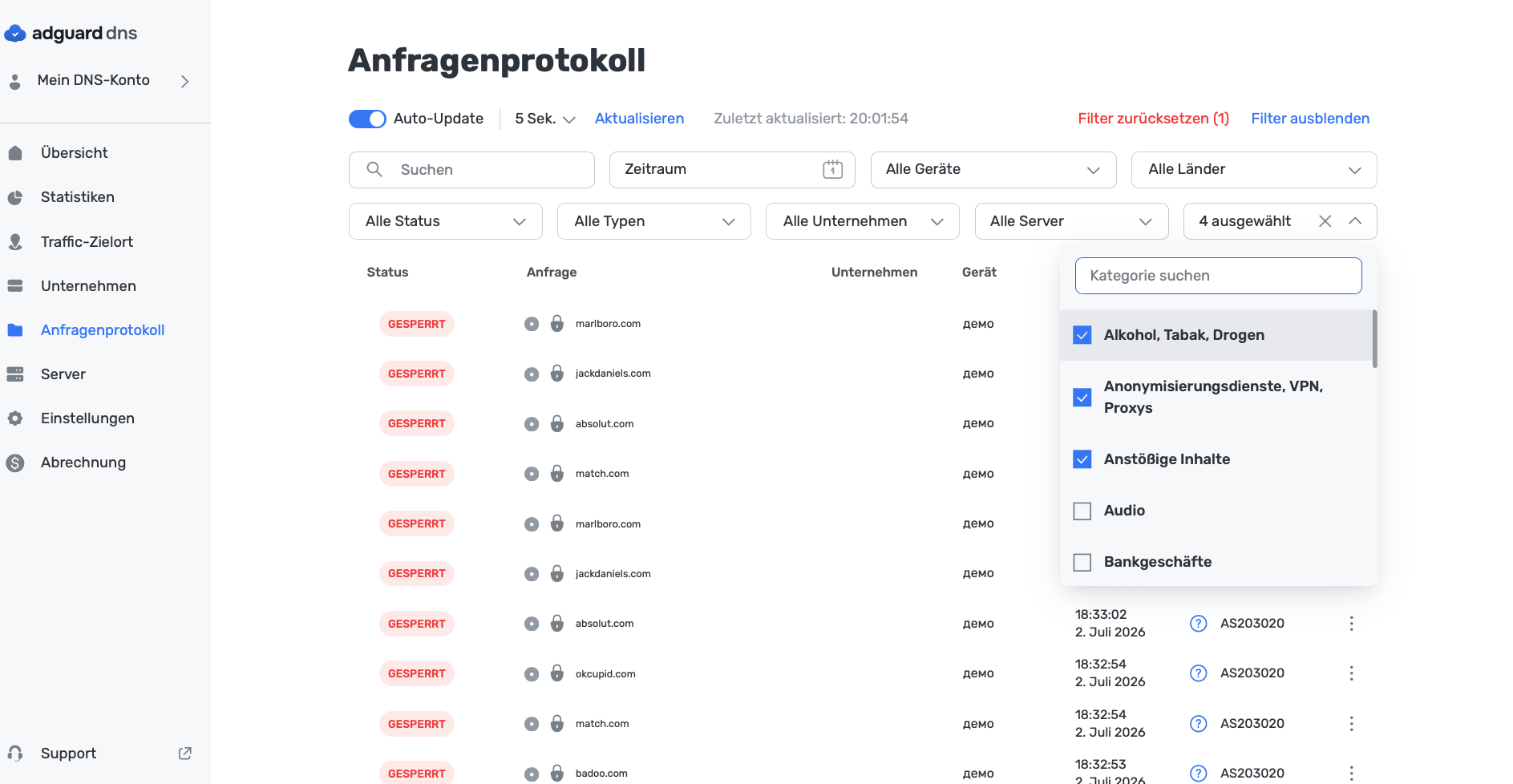Click lock icon of badoo.com row
Viewport: 1513px width, 784px height.
[557, 773]
